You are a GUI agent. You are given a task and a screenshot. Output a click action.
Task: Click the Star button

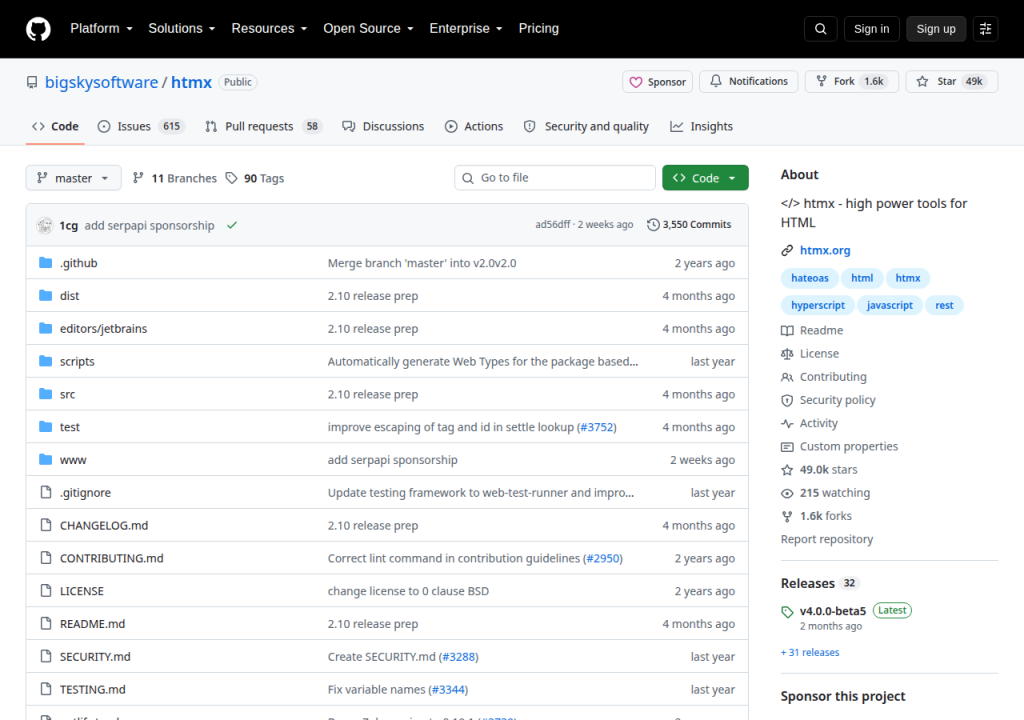(x=952, y=81)
